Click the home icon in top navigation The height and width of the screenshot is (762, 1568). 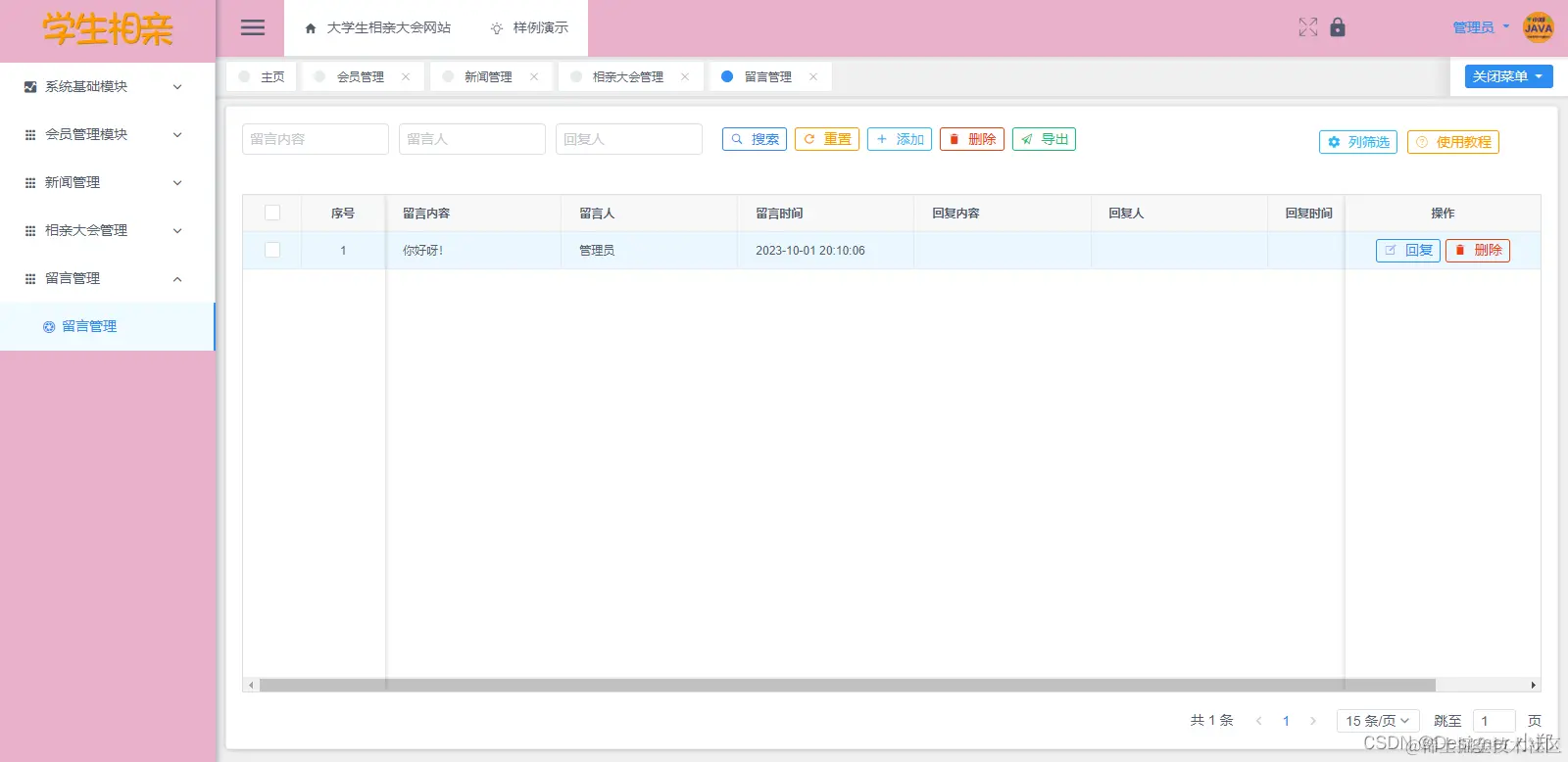point(311,28)
